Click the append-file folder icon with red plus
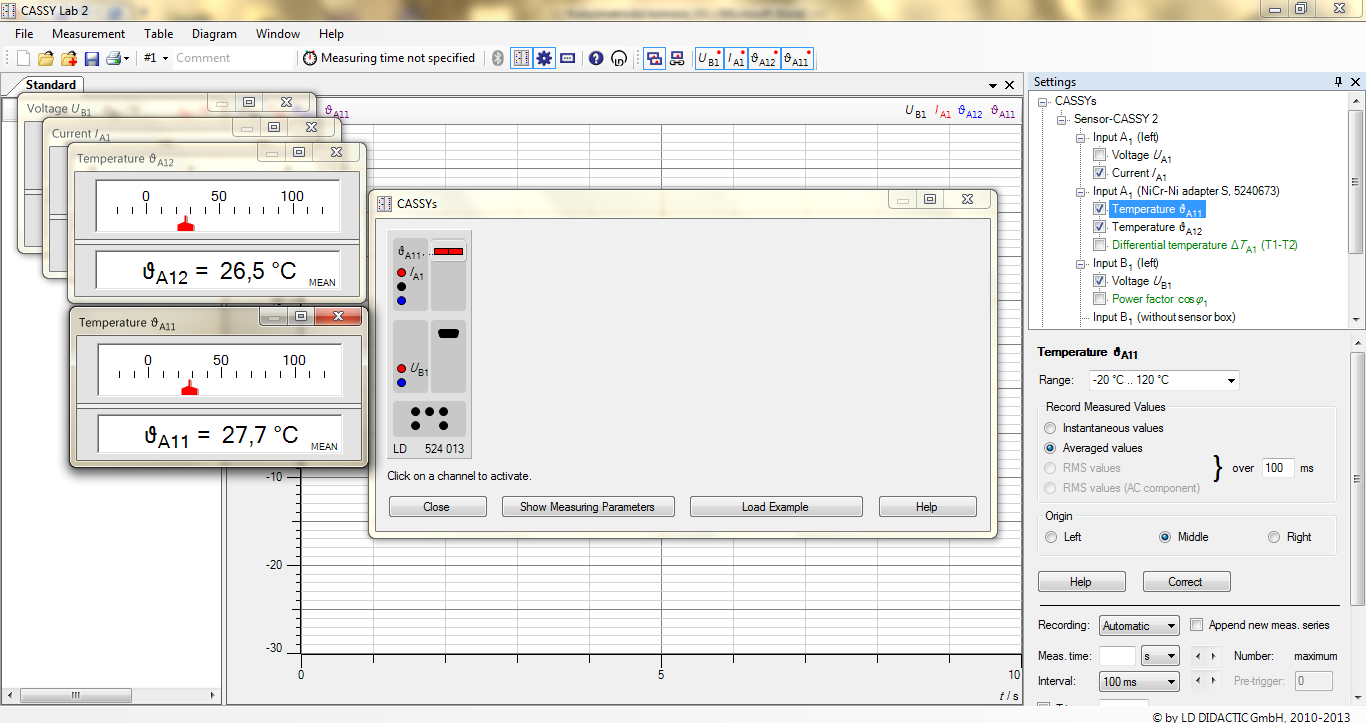 69,58
